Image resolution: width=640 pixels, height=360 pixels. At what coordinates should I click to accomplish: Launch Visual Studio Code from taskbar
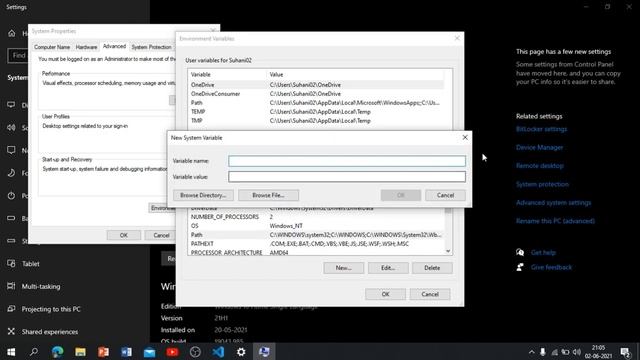pyautogui.click(x=218, y=352)
